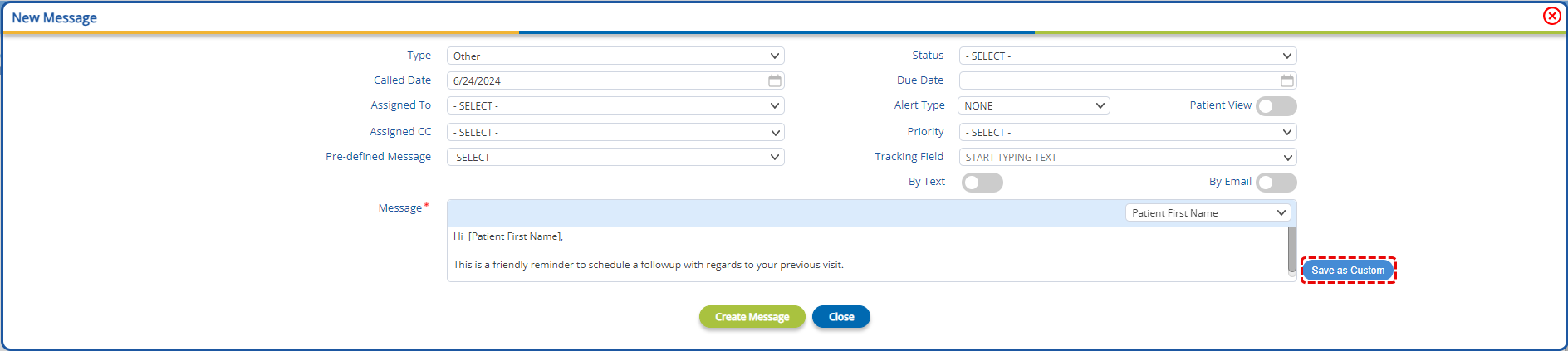This screenshot has height=351, width=1568.
Task: Open the Pre-defined Message dropdown
Action: click(615, 157)
